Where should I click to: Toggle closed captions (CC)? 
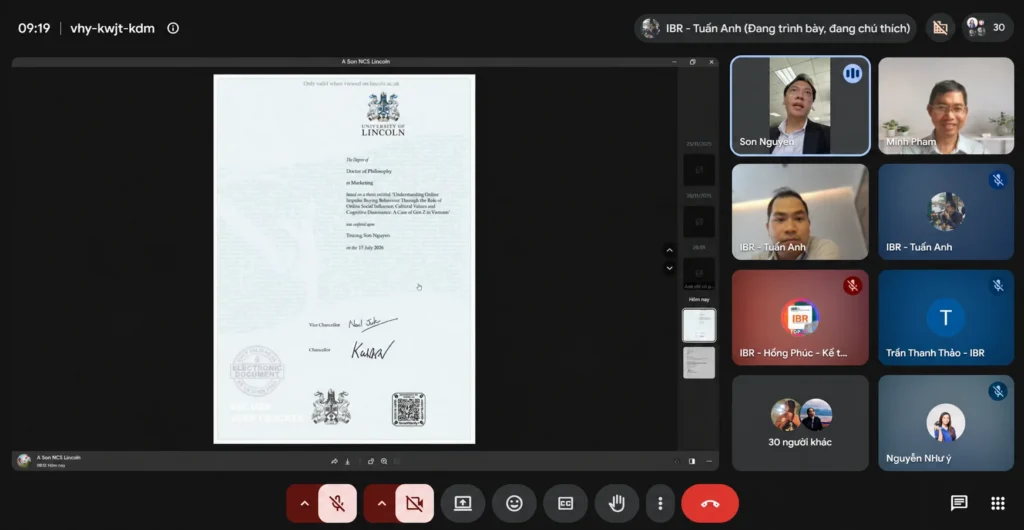[565, 503]
